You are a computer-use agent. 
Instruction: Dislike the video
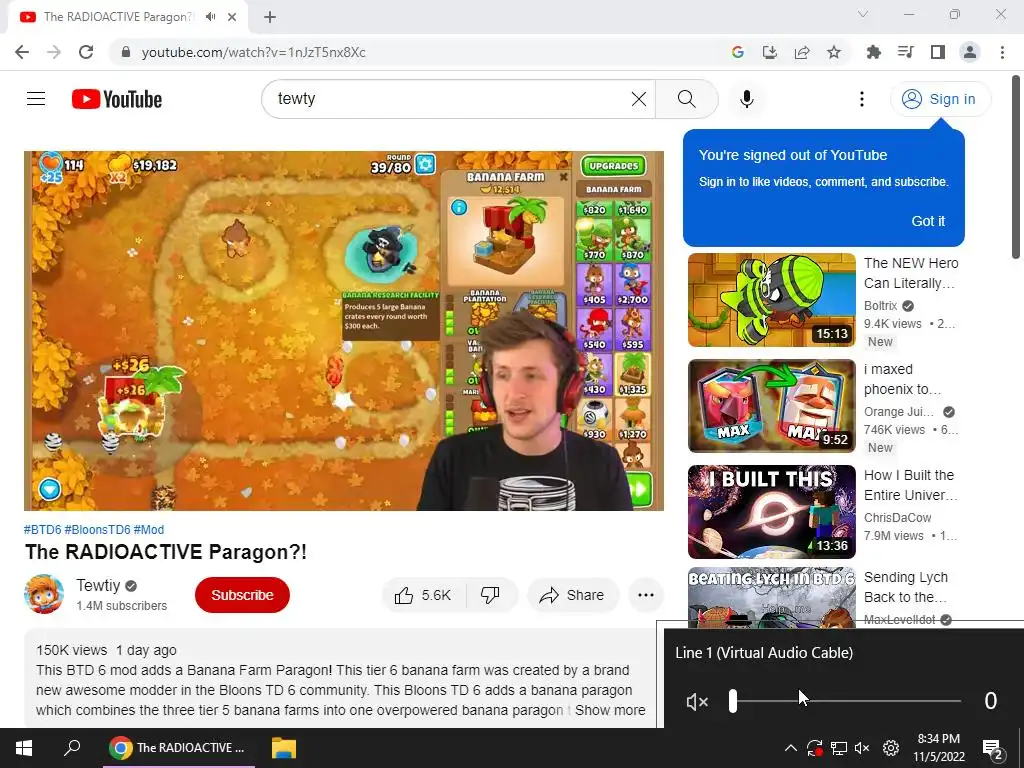[x=490, y=595]
